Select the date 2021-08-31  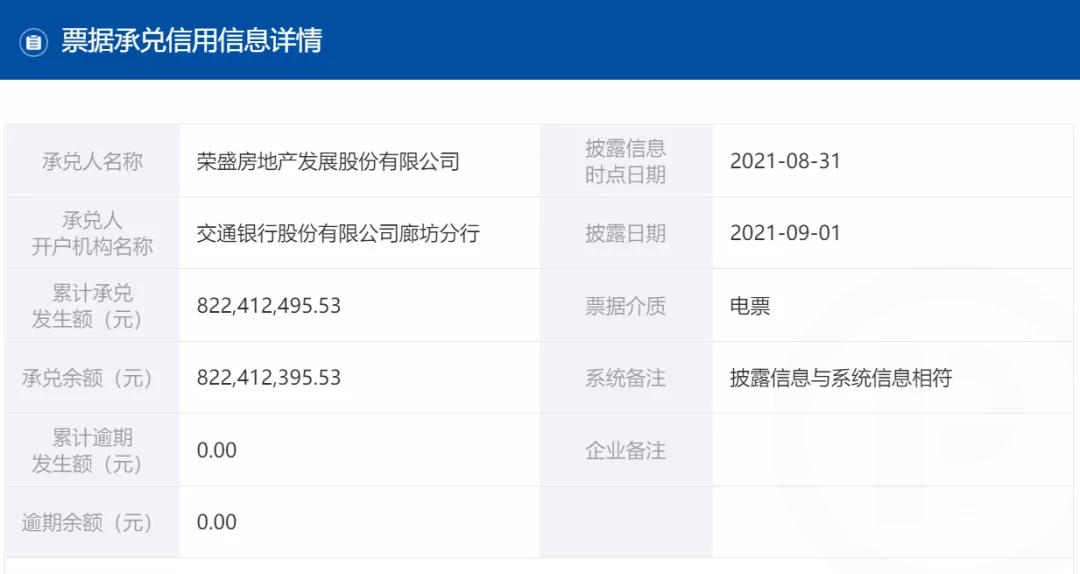785,161
